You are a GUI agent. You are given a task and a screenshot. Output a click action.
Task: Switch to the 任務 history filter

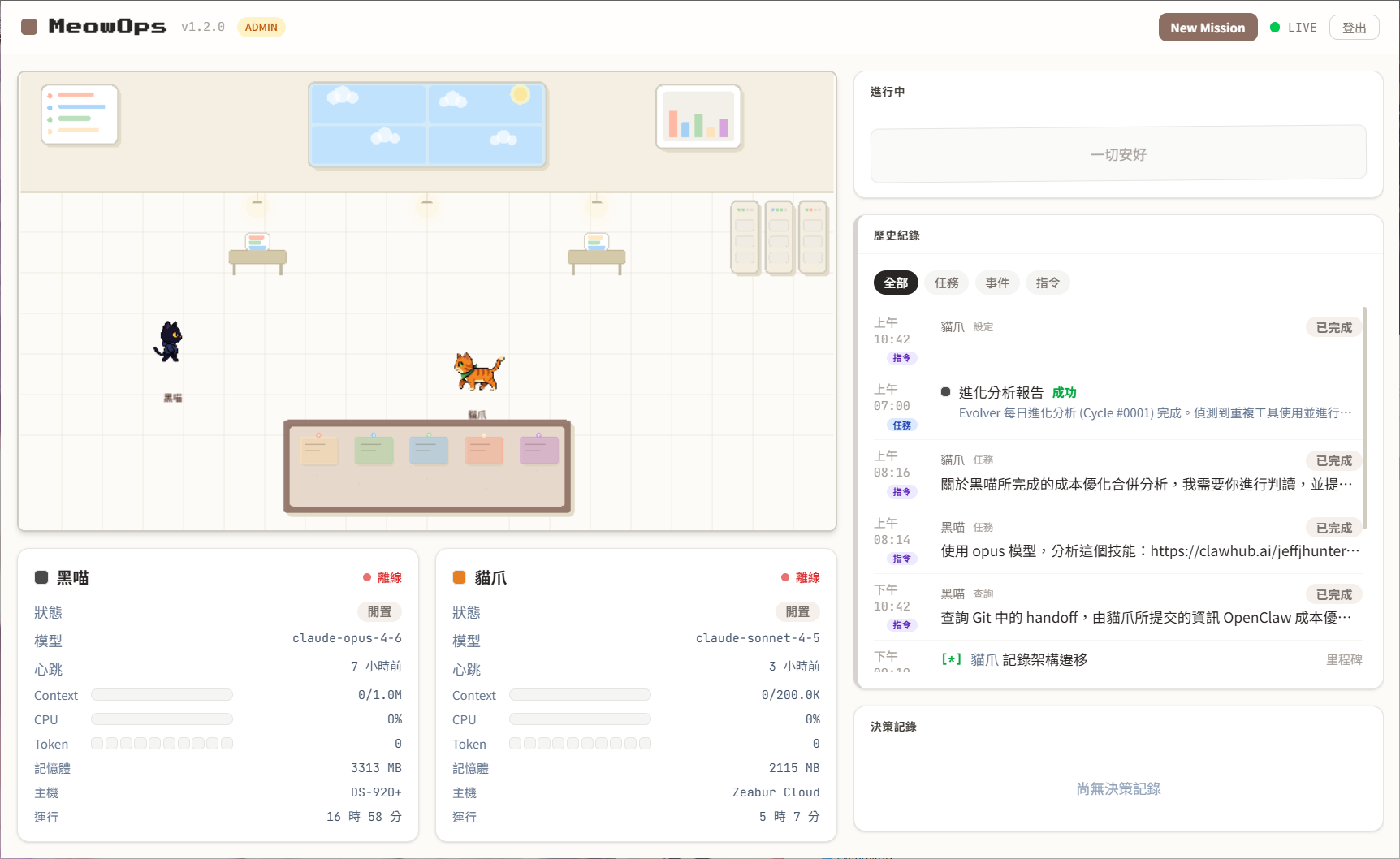click(x=946, y=283)
